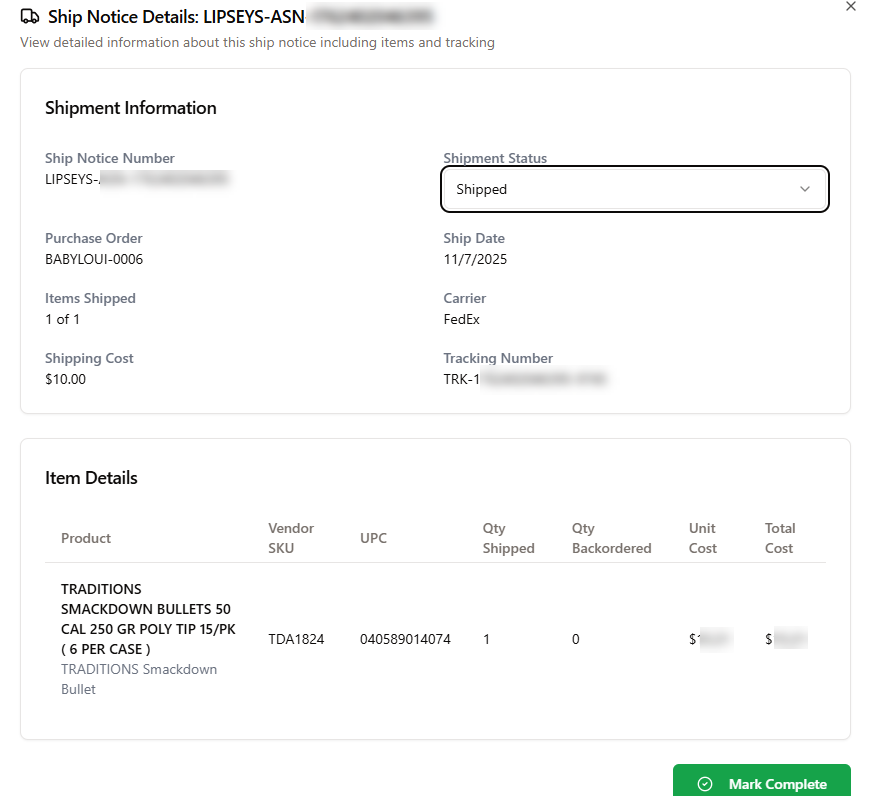
Task: Click the UPC column header
Action: (x=373, y=538)
